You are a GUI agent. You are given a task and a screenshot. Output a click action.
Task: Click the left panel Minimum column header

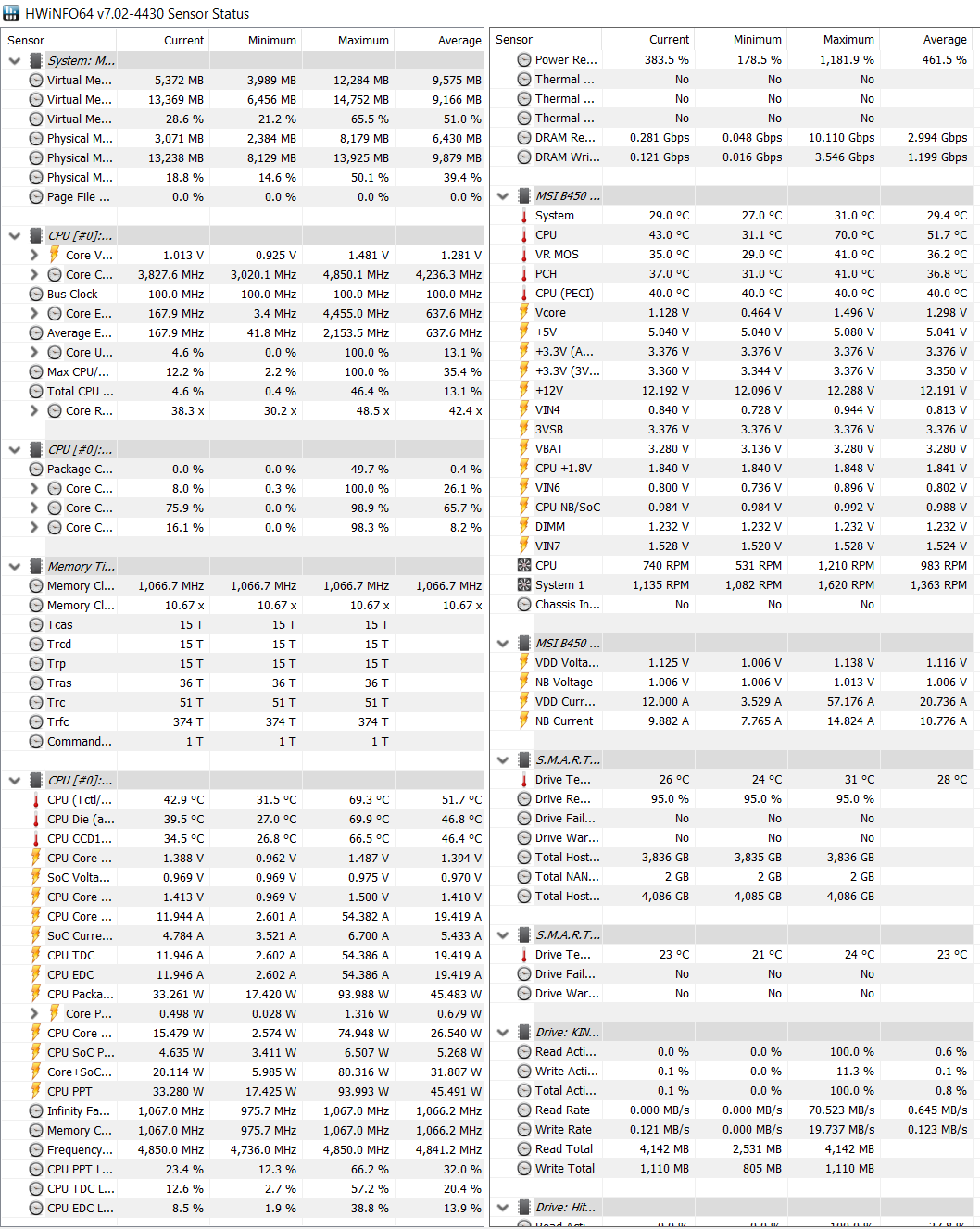click(x=256, y=40)
